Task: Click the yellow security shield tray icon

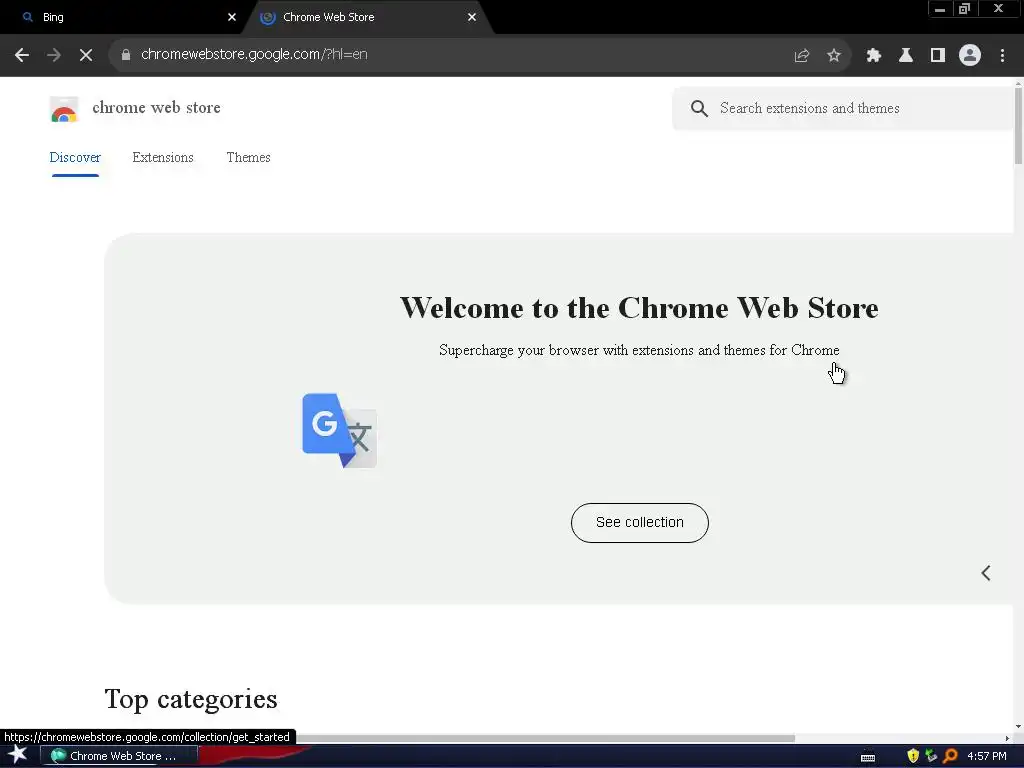Action: 913,756
